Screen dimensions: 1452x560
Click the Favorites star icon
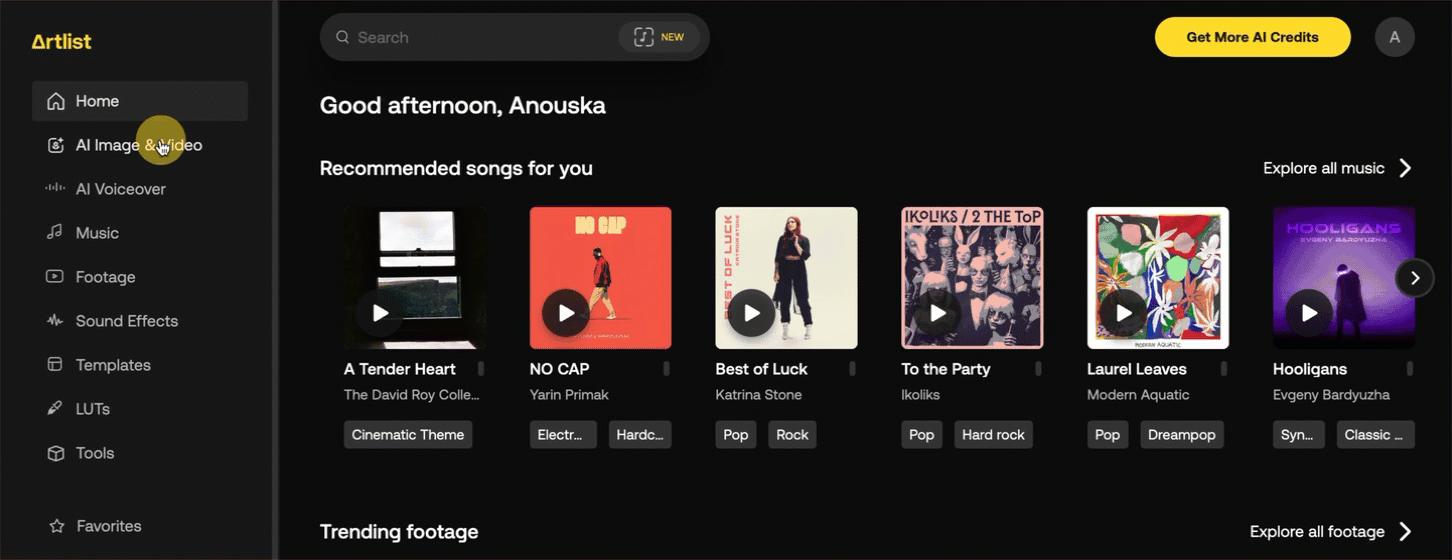[56, 526]
